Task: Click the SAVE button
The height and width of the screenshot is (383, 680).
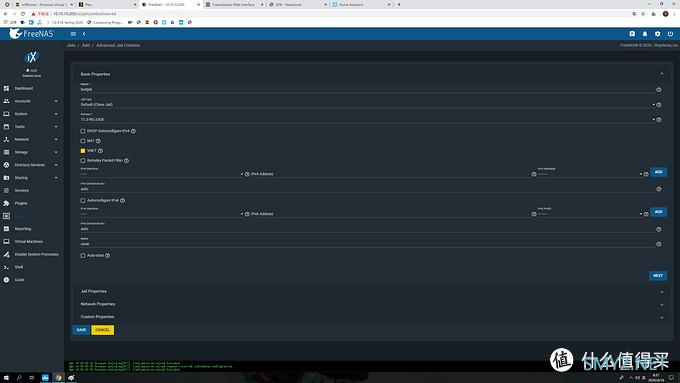Action: click(81, 330)
